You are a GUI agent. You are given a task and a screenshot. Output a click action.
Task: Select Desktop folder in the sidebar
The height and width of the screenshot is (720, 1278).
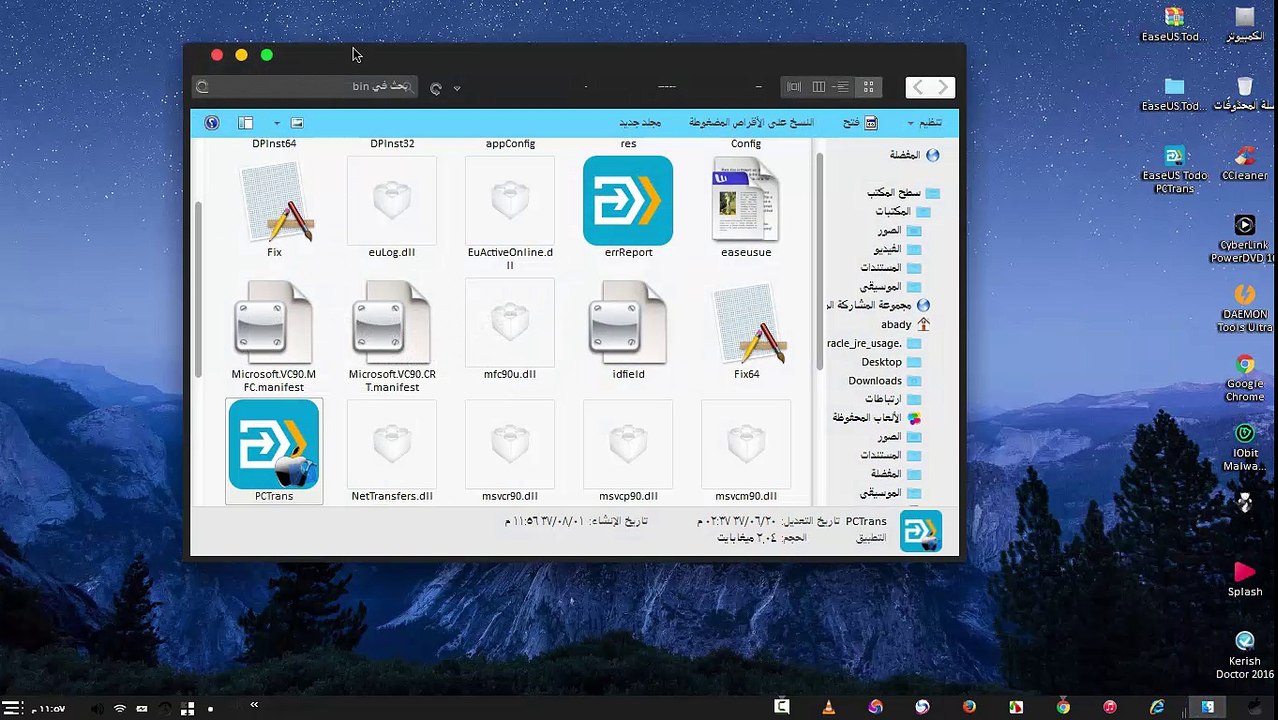tap(891, 362)
